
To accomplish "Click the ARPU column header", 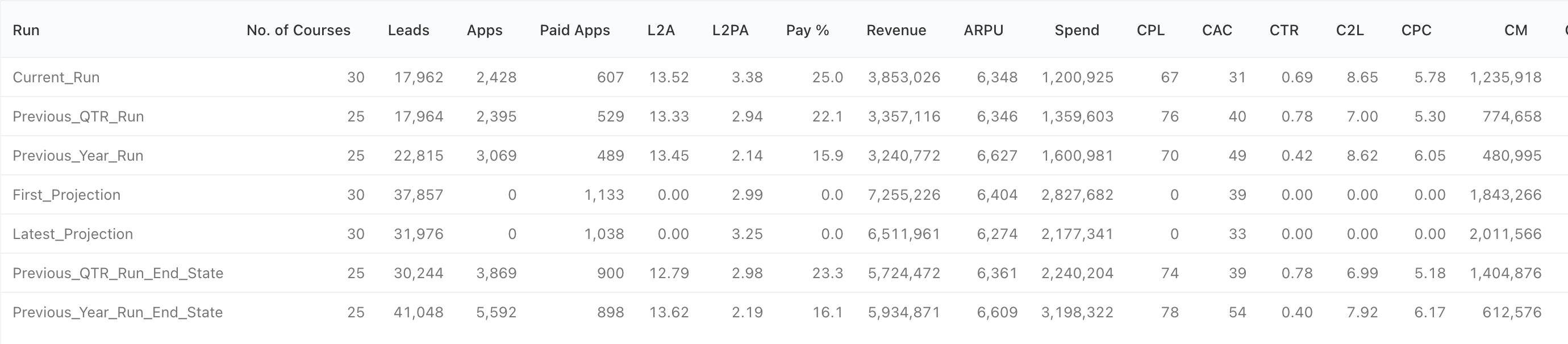I will click(x=983, y=31).
